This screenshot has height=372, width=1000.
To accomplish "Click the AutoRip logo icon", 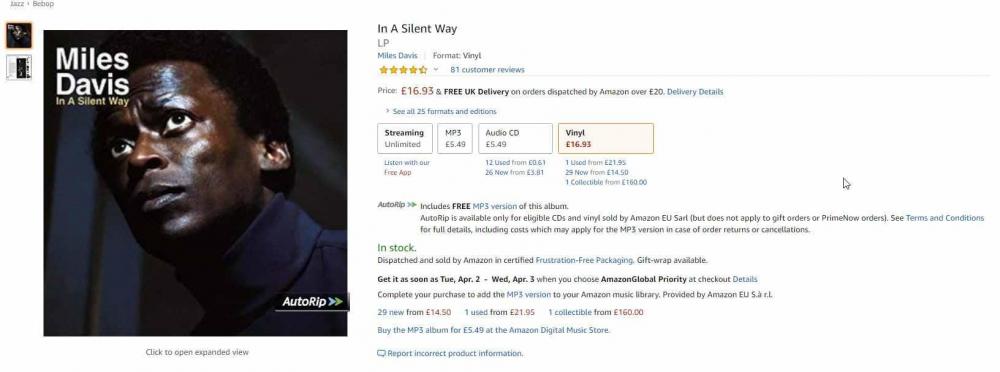I will (x=397, y=205).
